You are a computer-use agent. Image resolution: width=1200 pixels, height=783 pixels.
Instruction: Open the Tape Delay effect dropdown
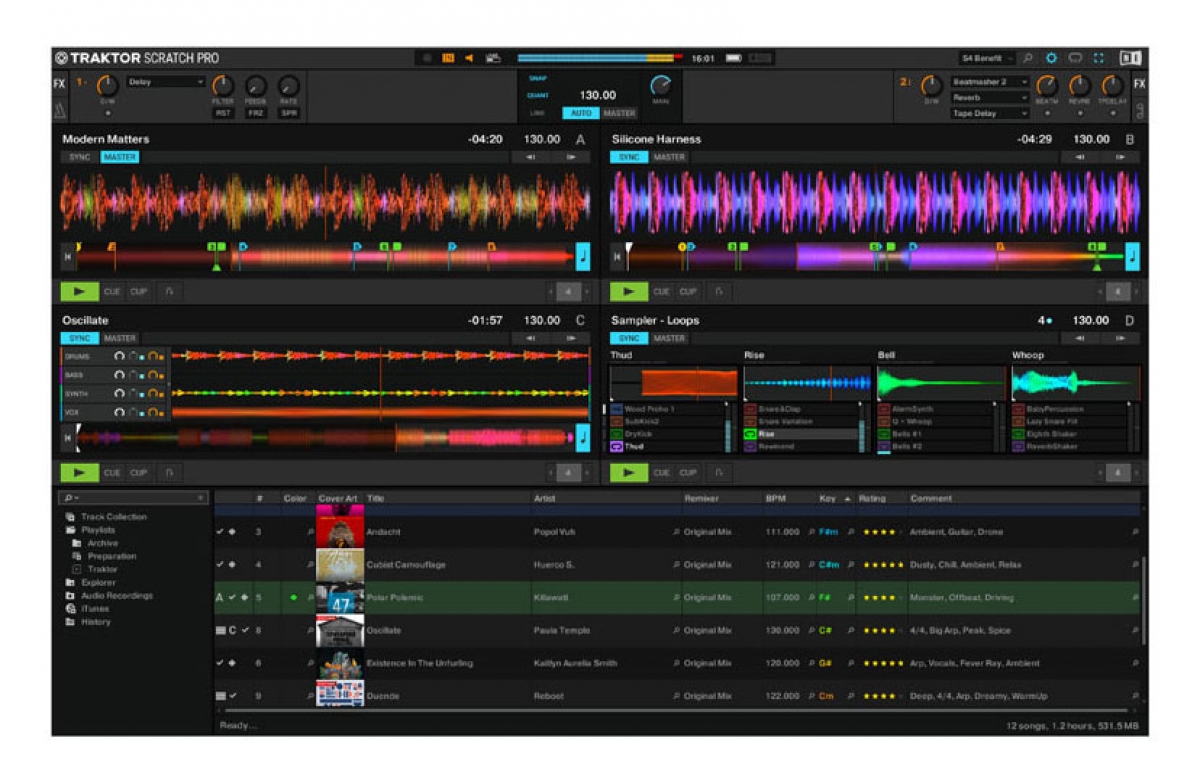point(990,114)
